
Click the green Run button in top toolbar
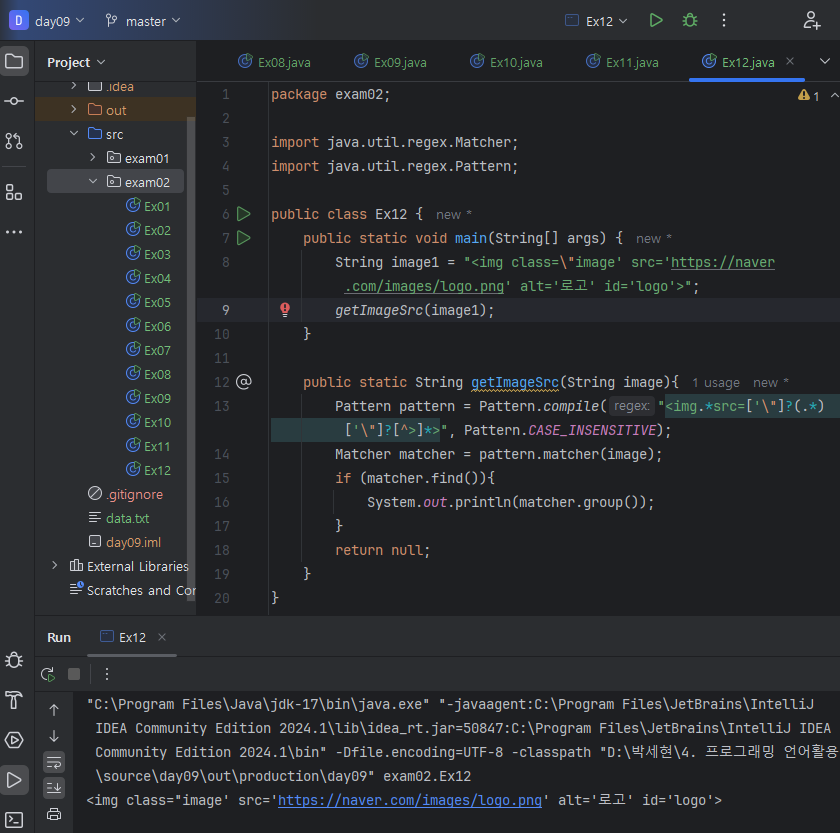point(655,20)
